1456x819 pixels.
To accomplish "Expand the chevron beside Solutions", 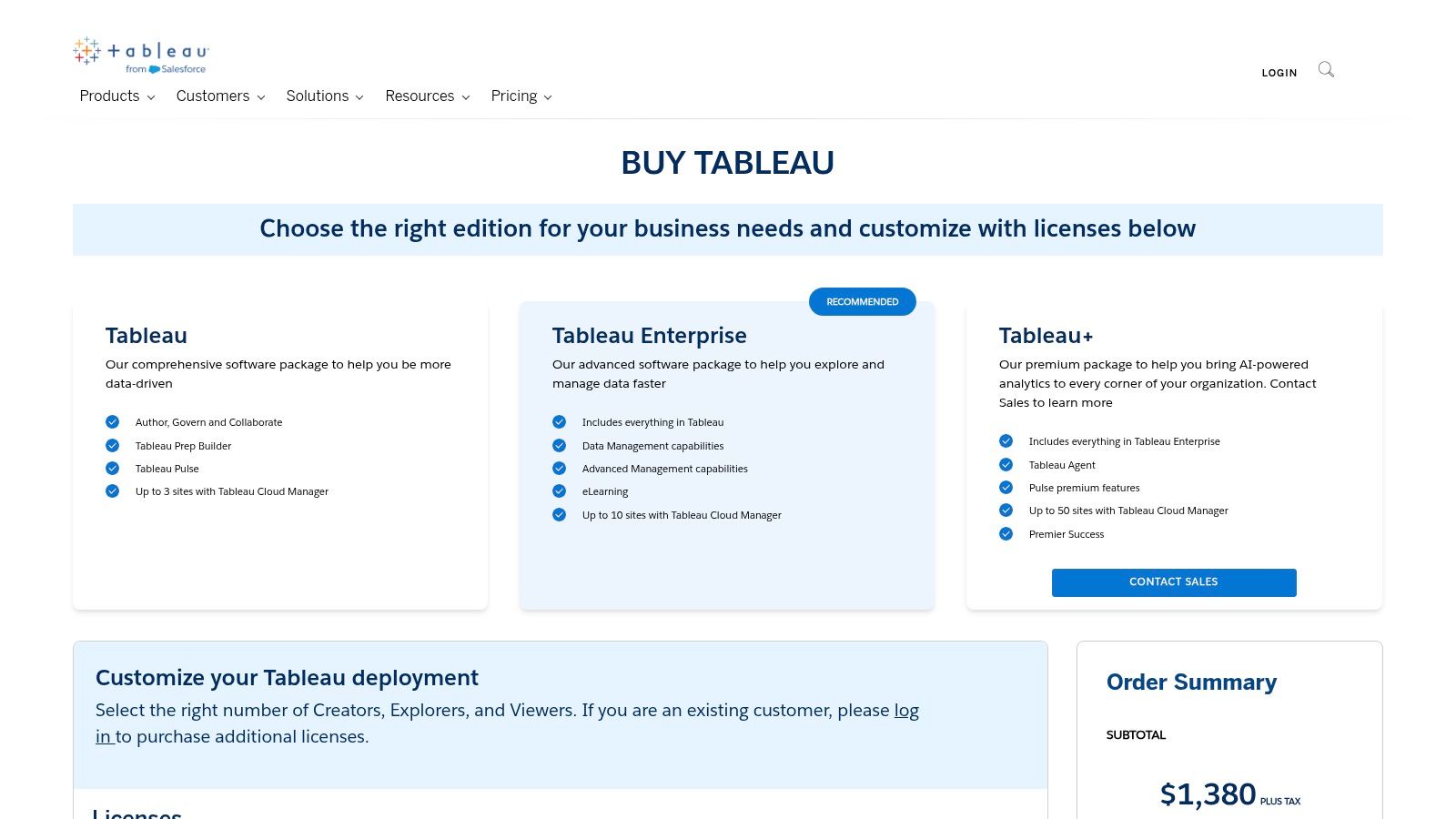I will pos(359,97).
